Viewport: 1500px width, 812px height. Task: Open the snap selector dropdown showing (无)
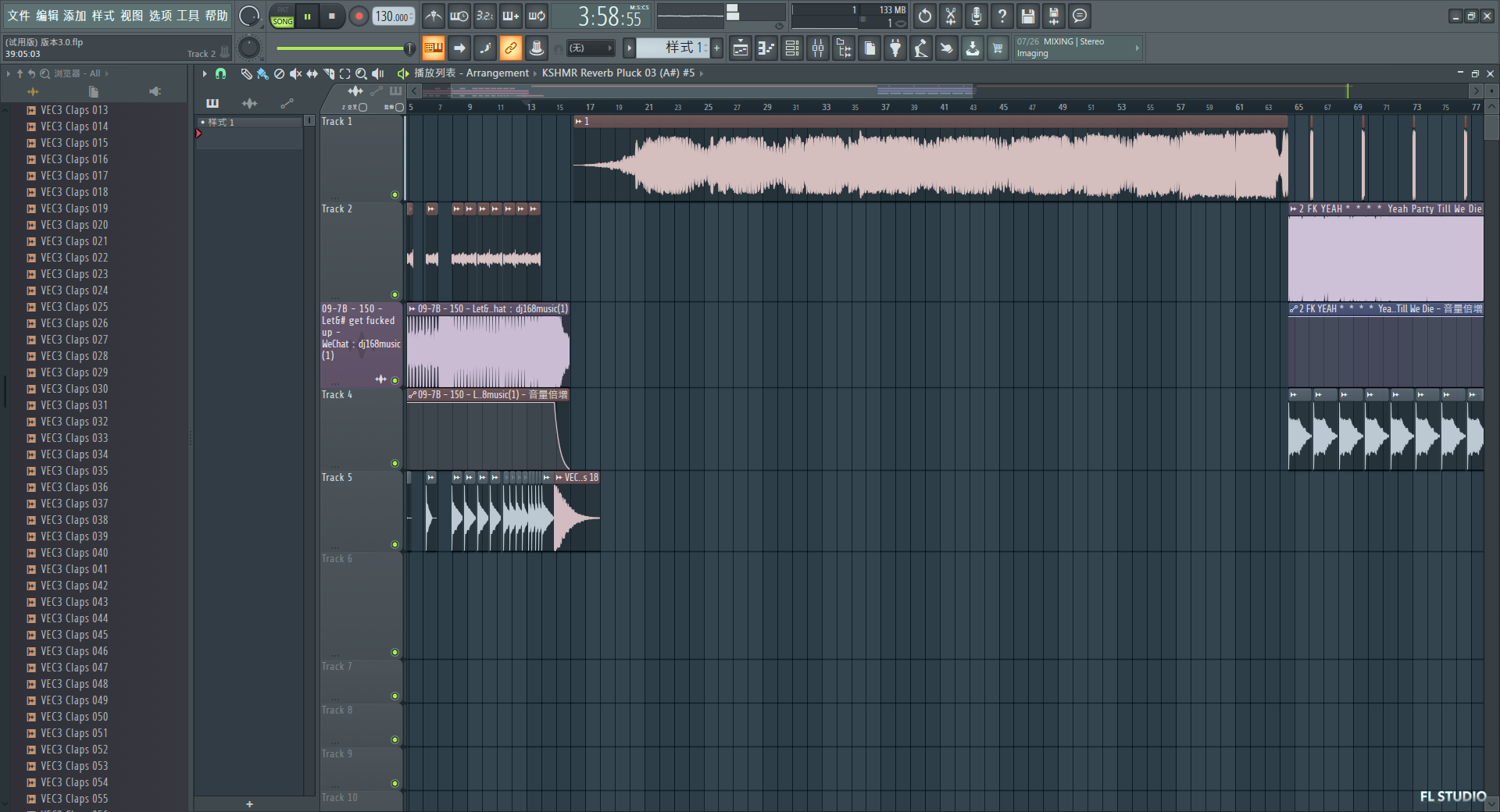click(x=590, y=48)
